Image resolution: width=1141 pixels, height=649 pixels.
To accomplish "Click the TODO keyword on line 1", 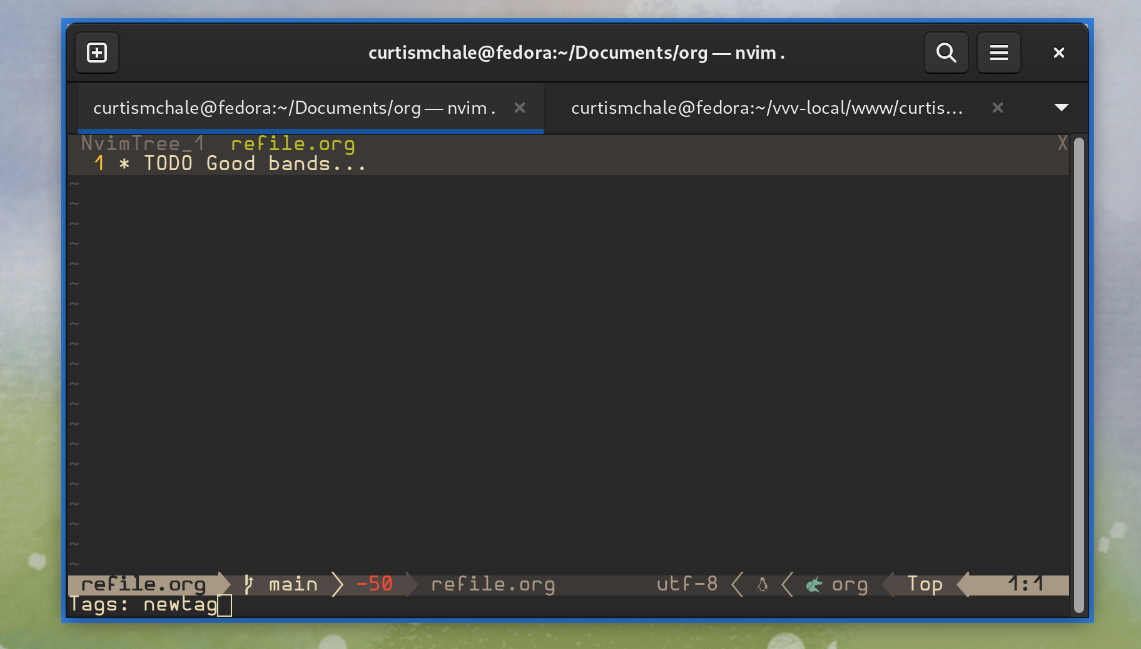I will [168, 164].
